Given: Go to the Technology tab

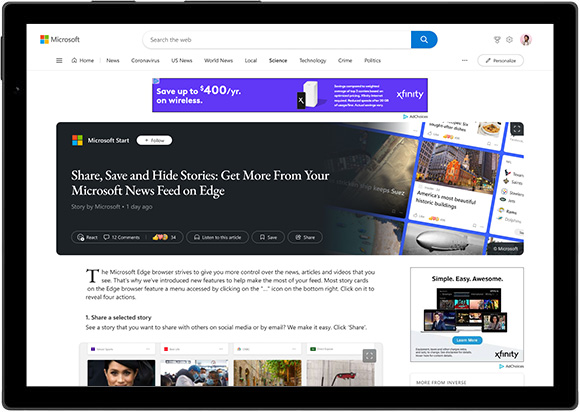Looking at the screenshot, I should click(x=313, y=60).
